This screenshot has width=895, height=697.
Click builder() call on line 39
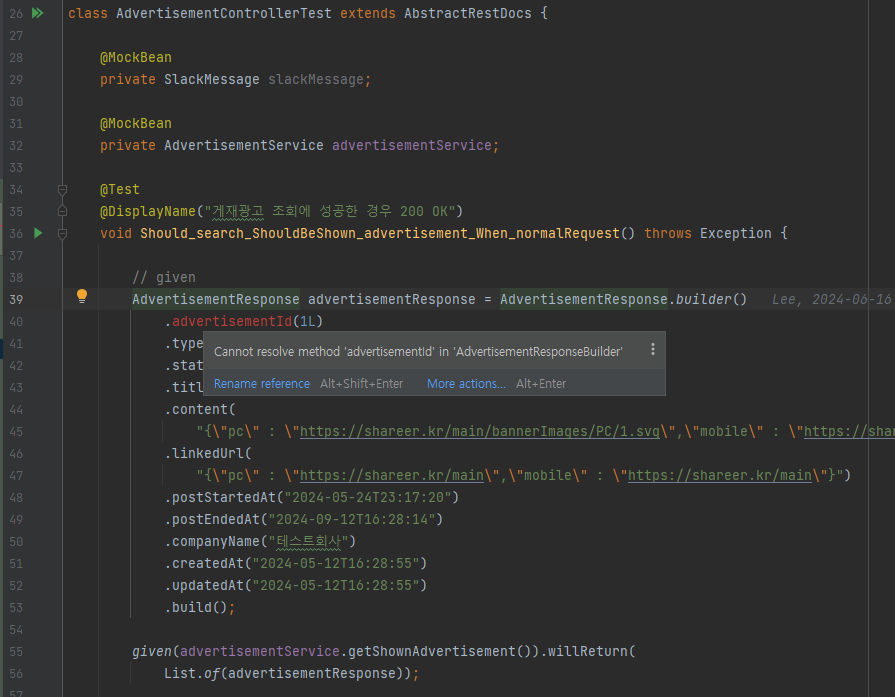(711, 299)
